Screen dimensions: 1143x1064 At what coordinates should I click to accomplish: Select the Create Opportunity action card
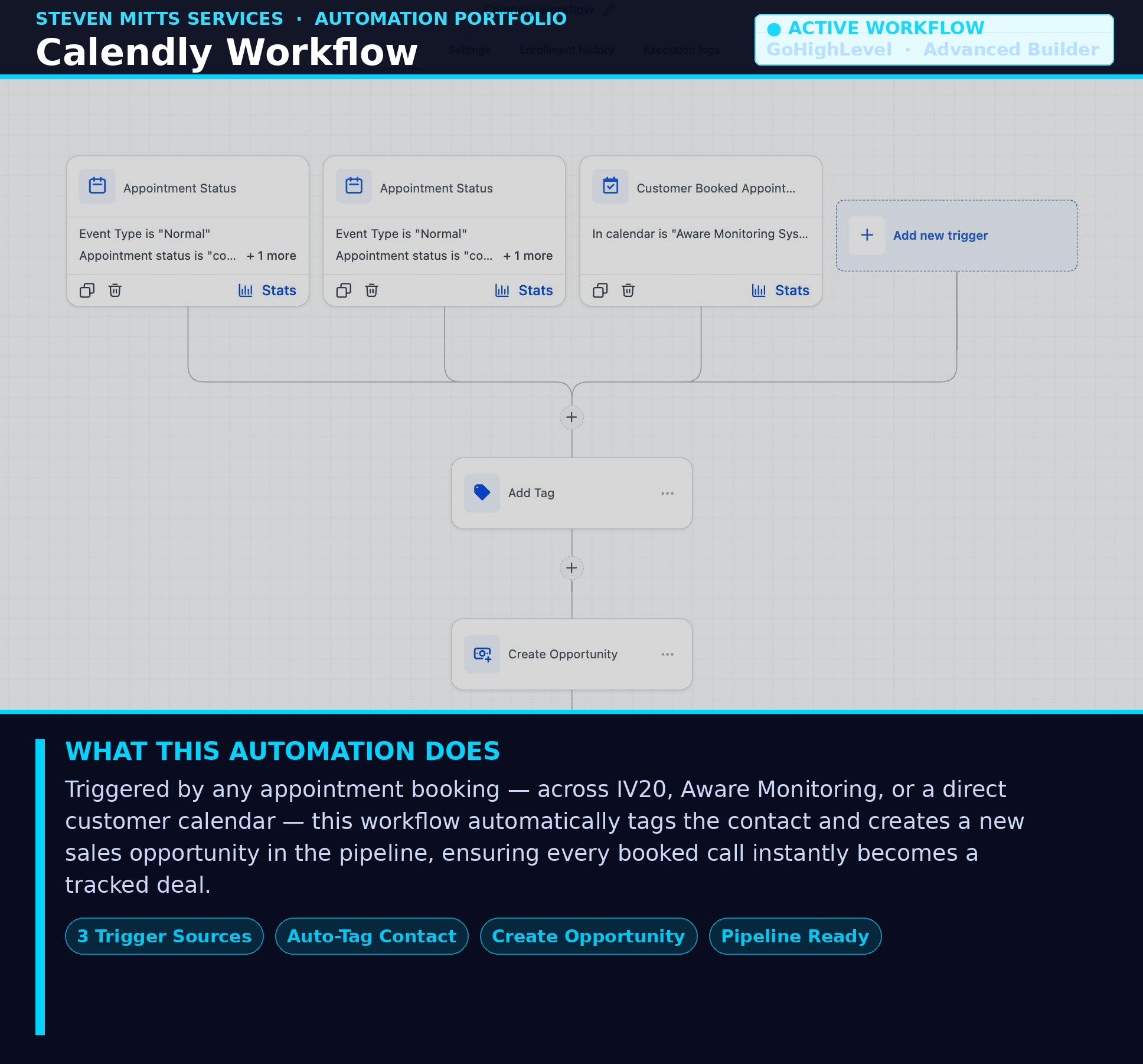571,654
